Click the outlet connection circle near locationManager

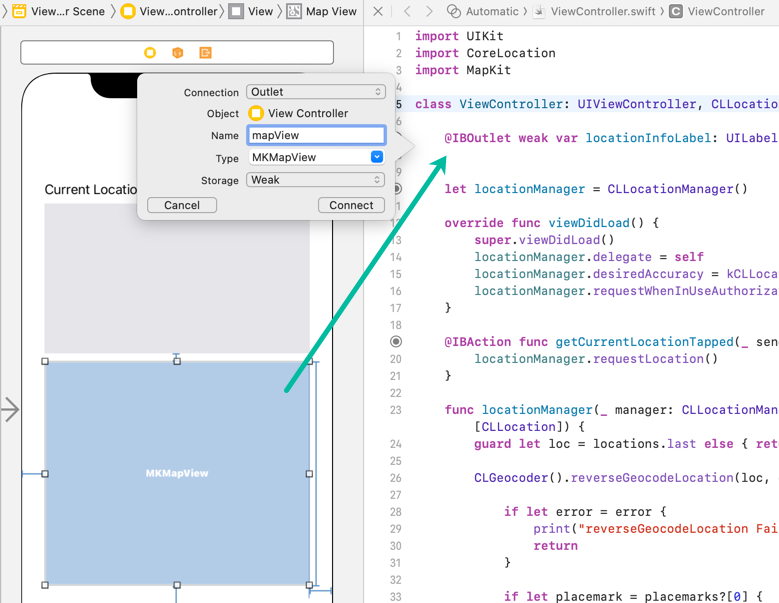(397, 189)
